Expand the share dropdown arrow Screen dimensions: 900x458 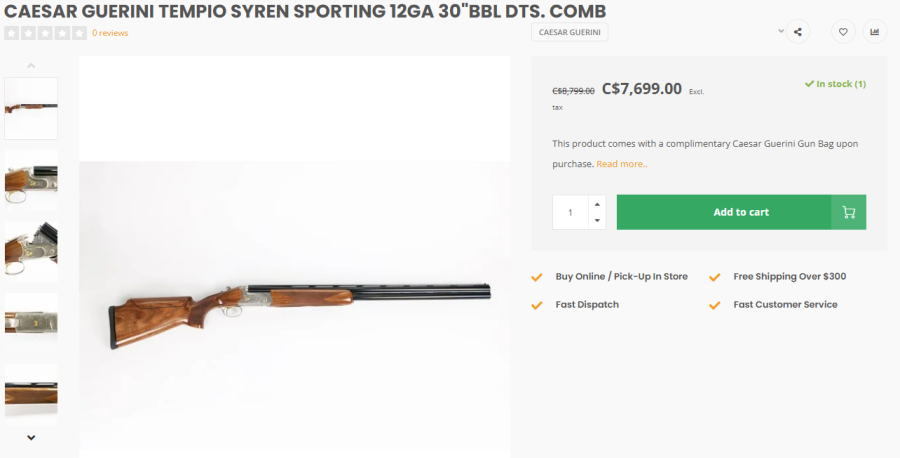click(781, 31)
